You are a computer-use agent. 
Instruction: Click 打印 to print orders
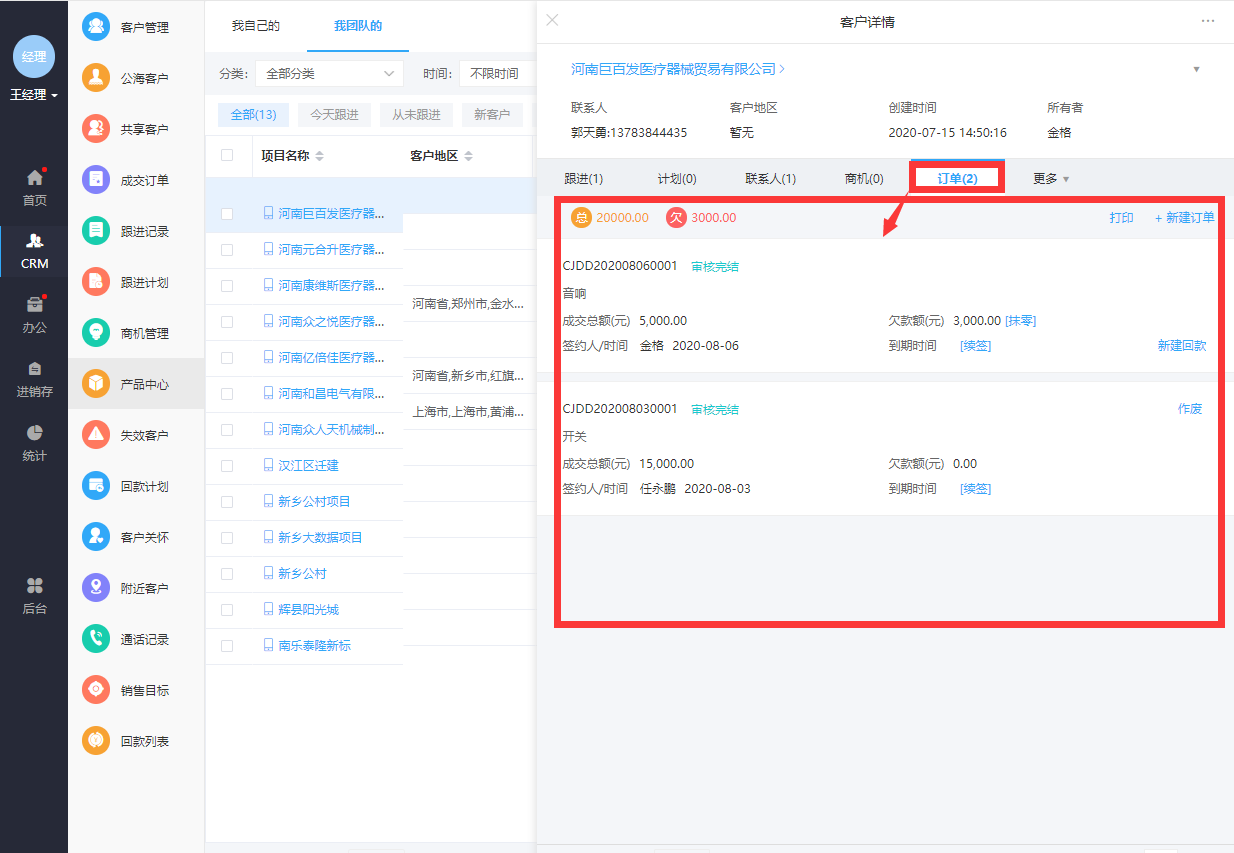tap(1122, 218)
